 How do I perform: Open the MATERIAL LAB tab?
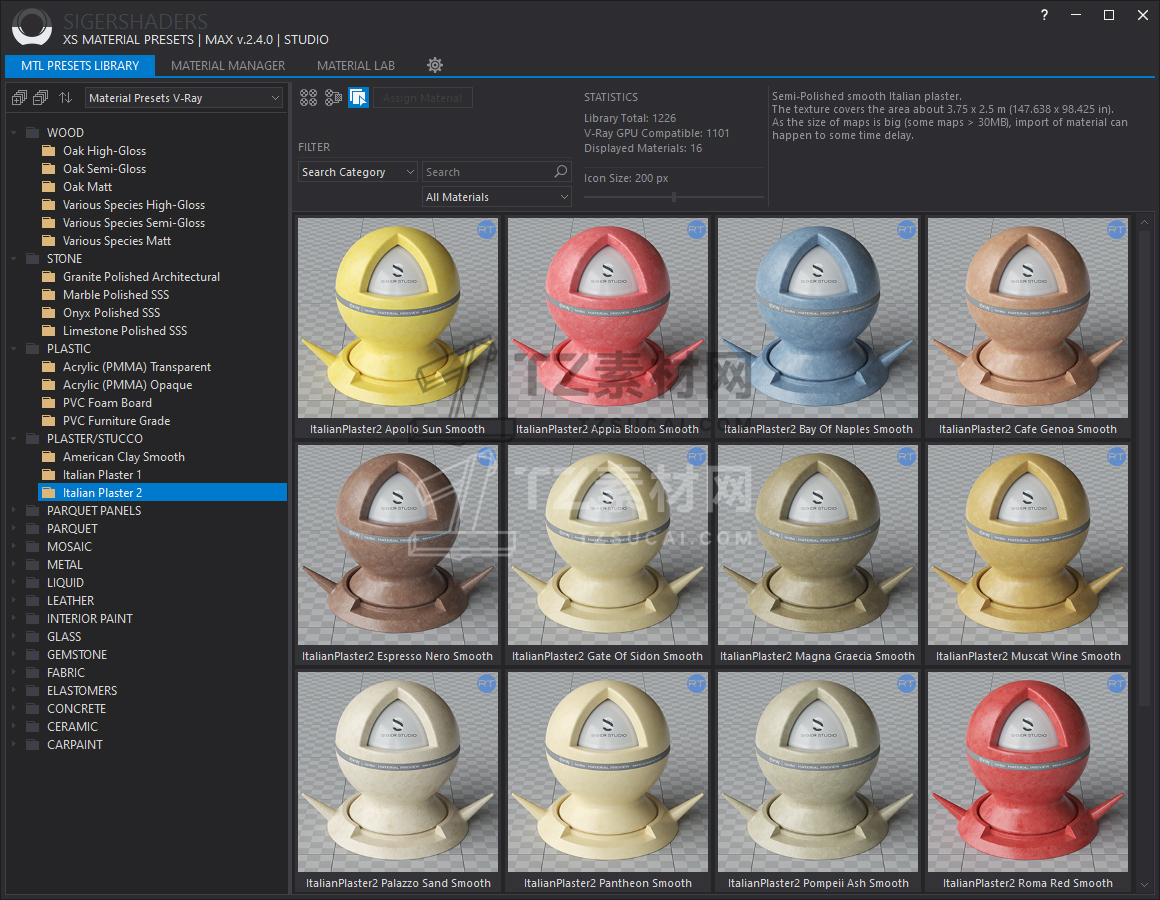pyautogui.click(x=356, y=66)
